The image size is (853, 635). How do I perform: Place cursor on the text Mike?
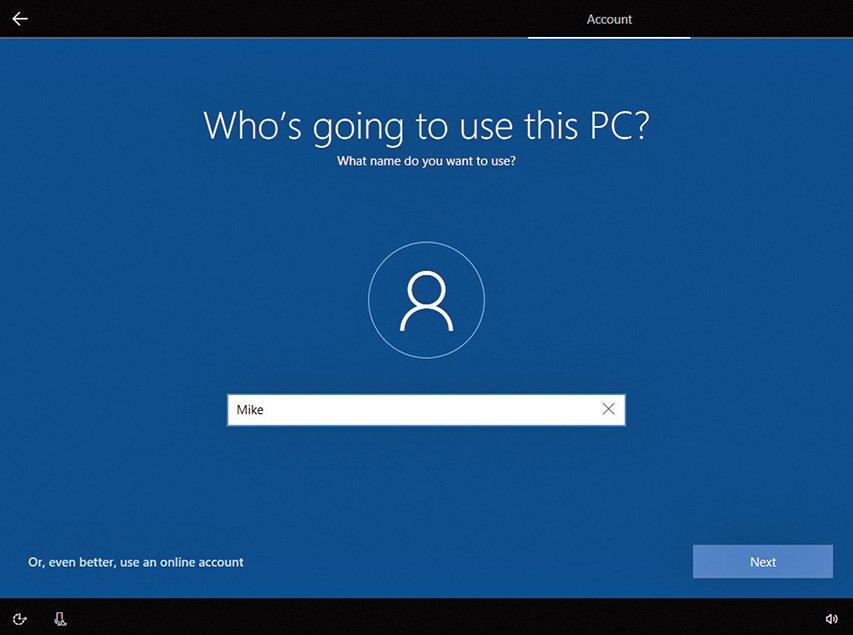[250, 409]
